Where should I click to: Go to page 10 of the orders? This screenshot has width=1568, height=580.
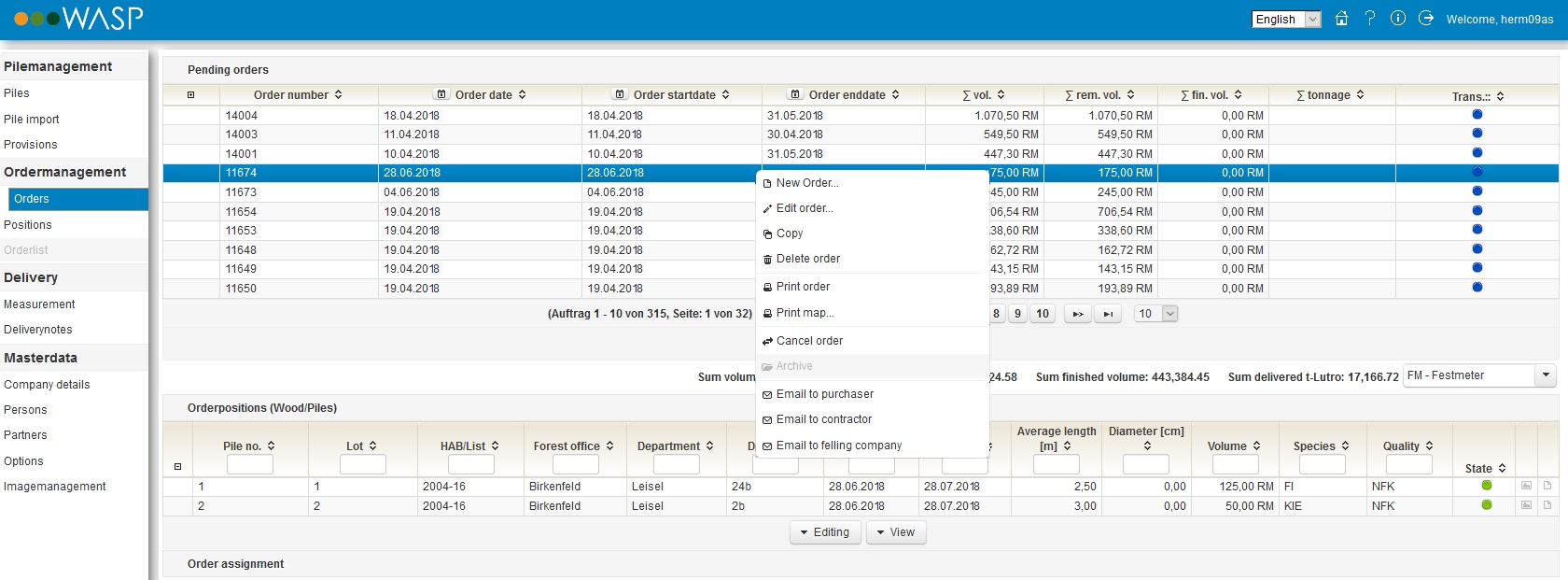click(x=1043, y=314)
